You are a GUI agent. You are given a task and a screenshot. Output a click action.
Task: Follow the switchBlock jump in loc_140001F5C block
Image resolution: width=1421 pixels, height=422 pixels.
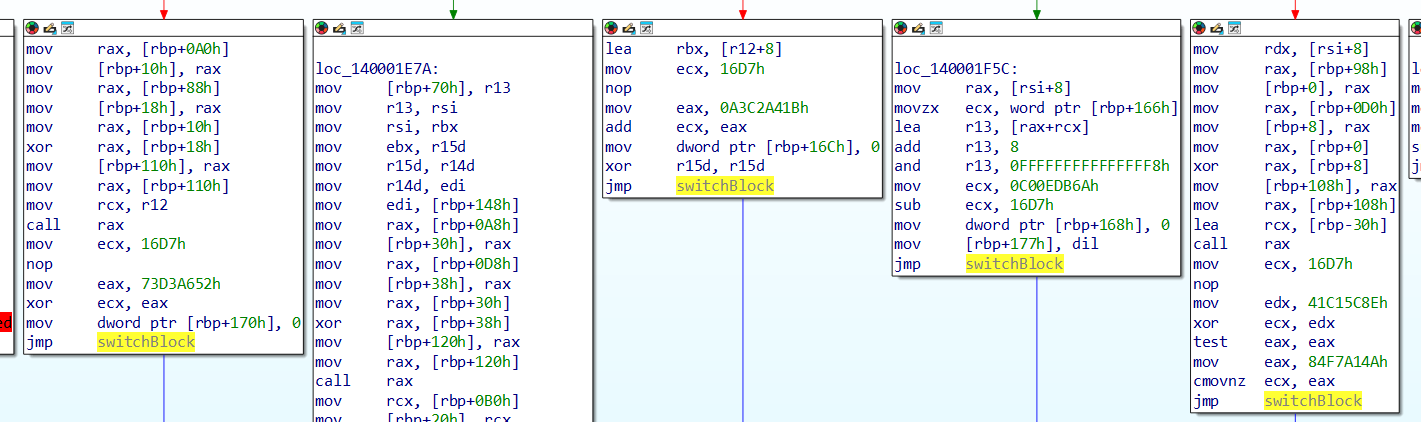[1014, 264]
